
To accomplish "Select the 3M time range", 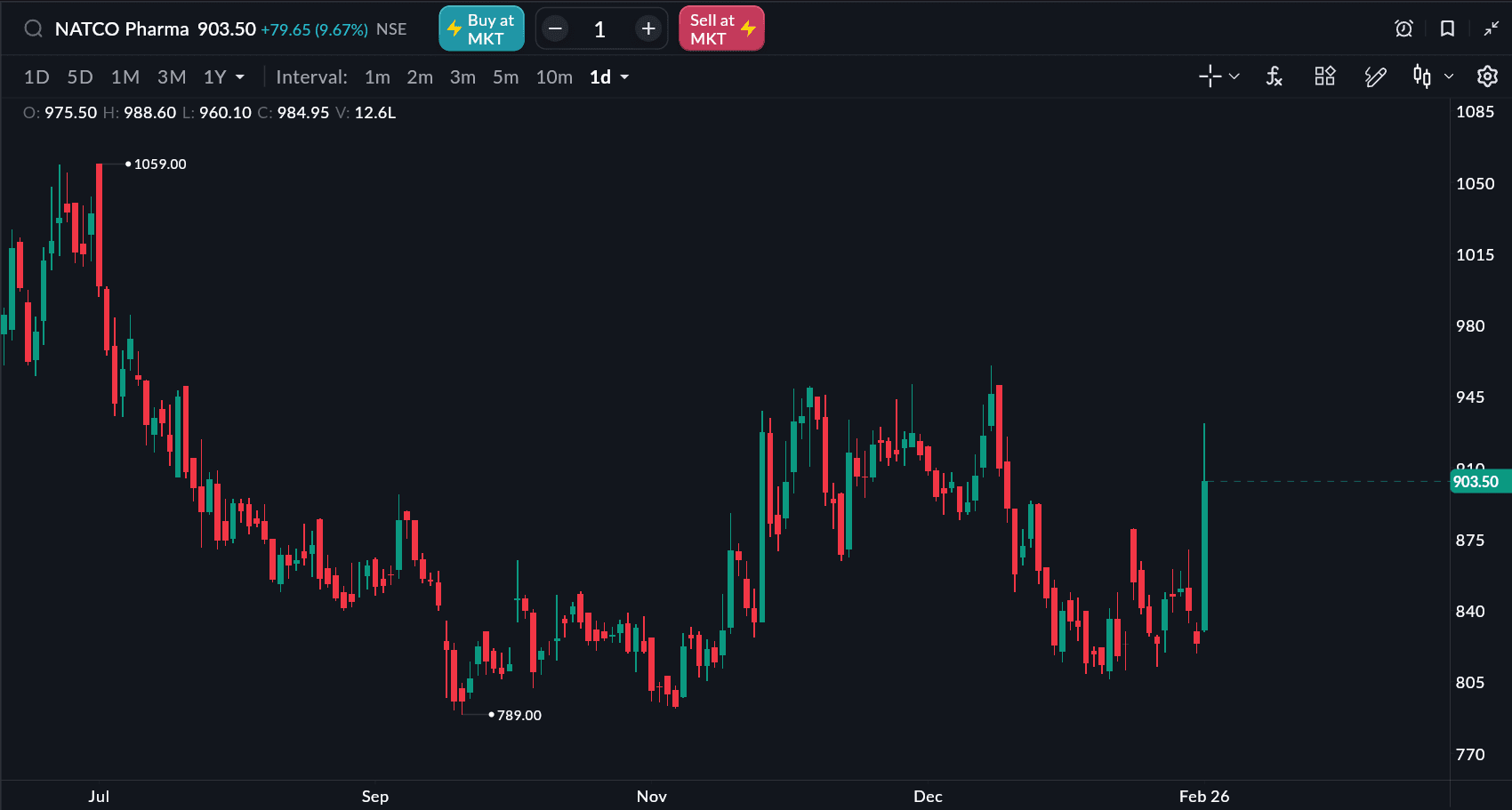I will click(172, 77).
